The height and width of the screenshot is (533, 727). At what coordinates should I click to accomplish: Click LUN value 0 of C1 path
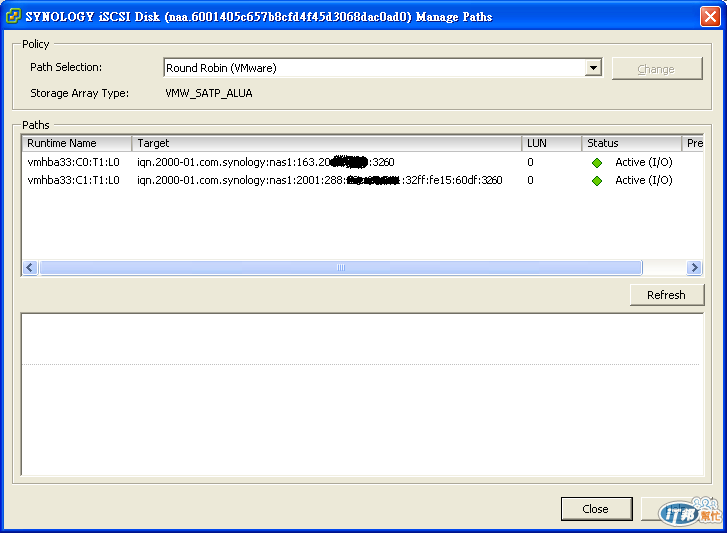(x=530, y=180)
